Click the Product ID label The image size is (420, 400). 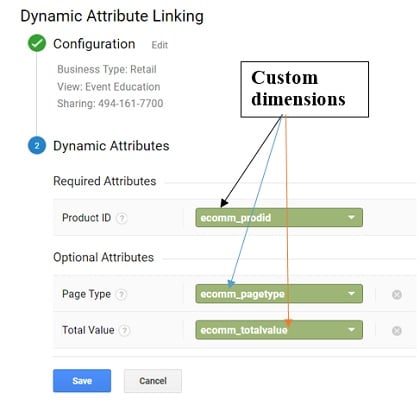coord(86,218)
